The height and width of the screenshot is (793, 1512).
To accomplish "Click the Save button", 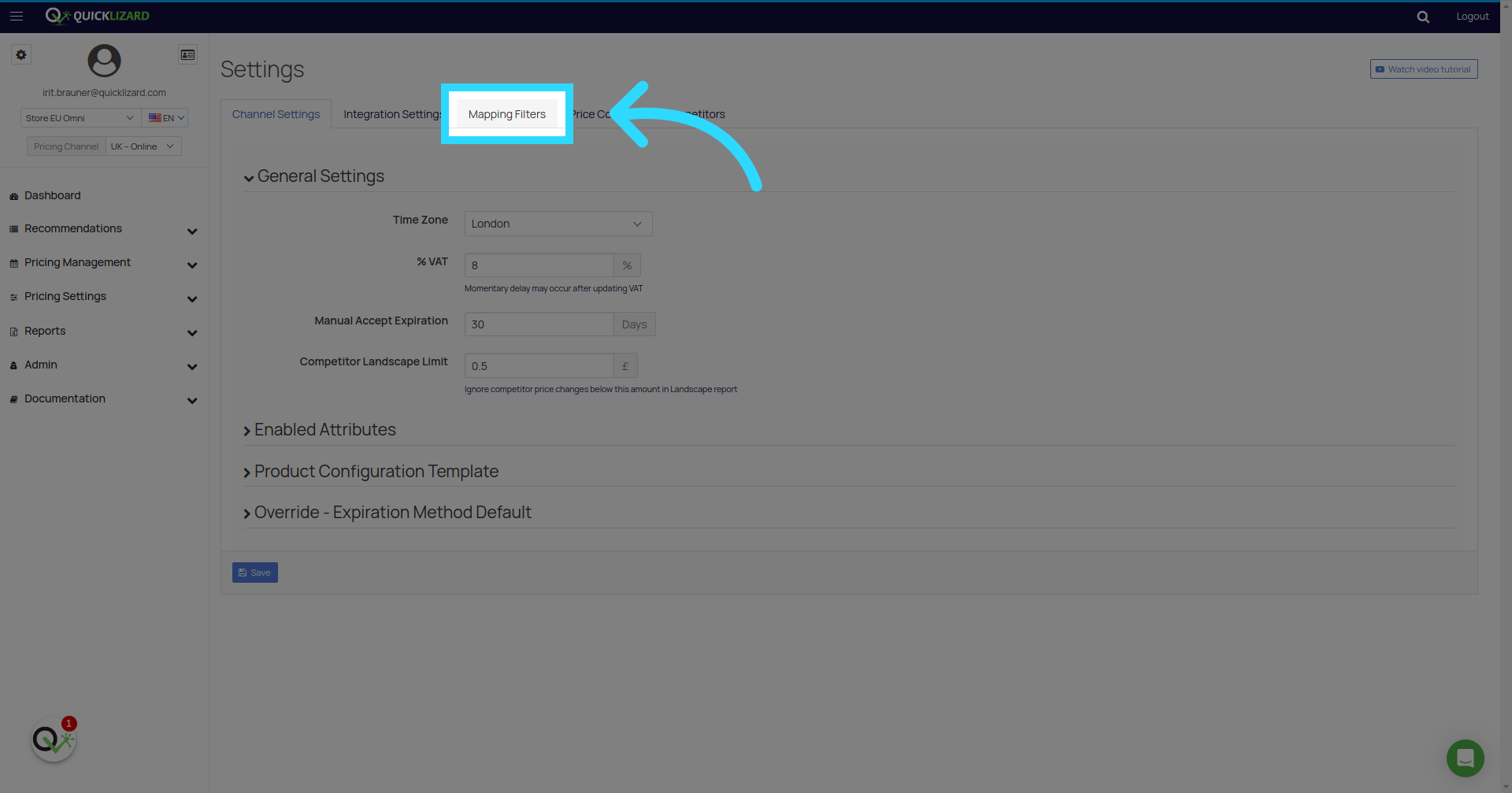I will (255, 573).
